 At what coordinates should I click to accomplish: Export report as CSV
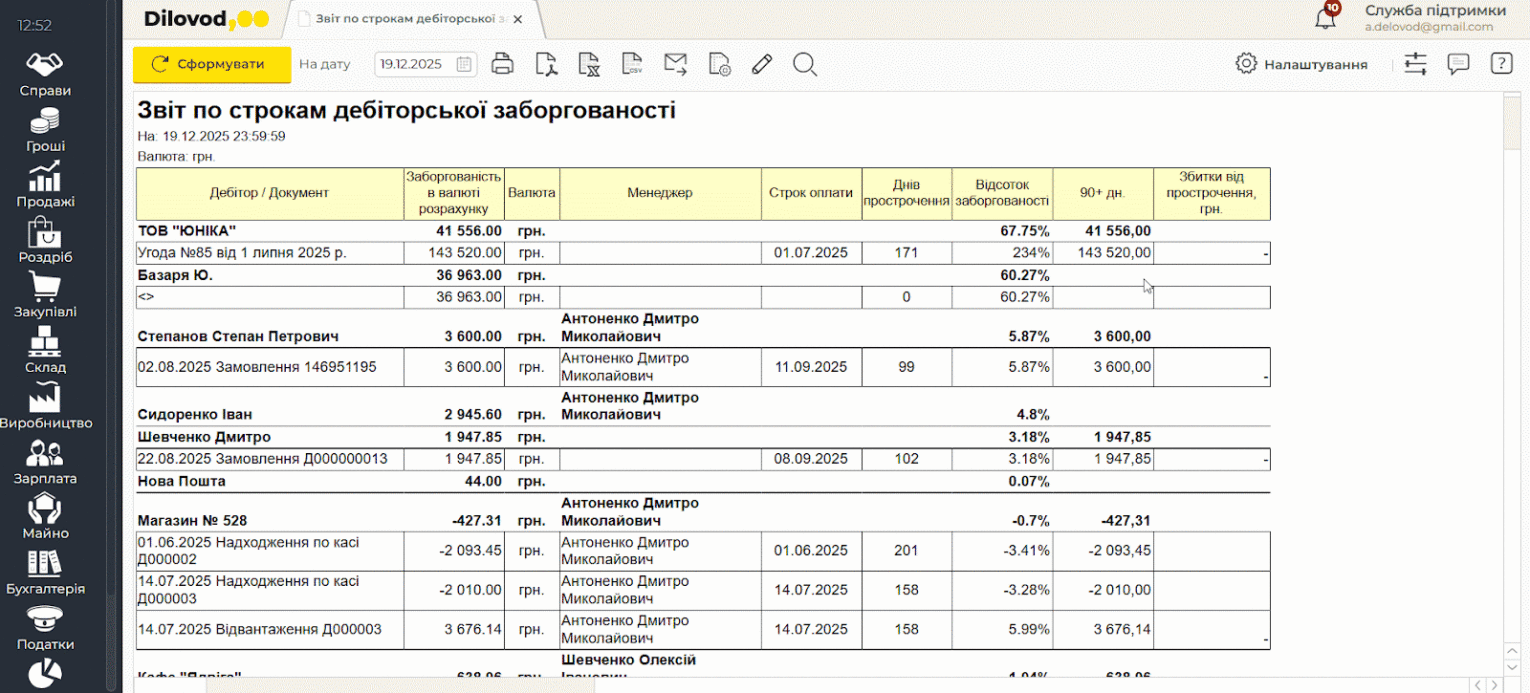click(632, 64)
